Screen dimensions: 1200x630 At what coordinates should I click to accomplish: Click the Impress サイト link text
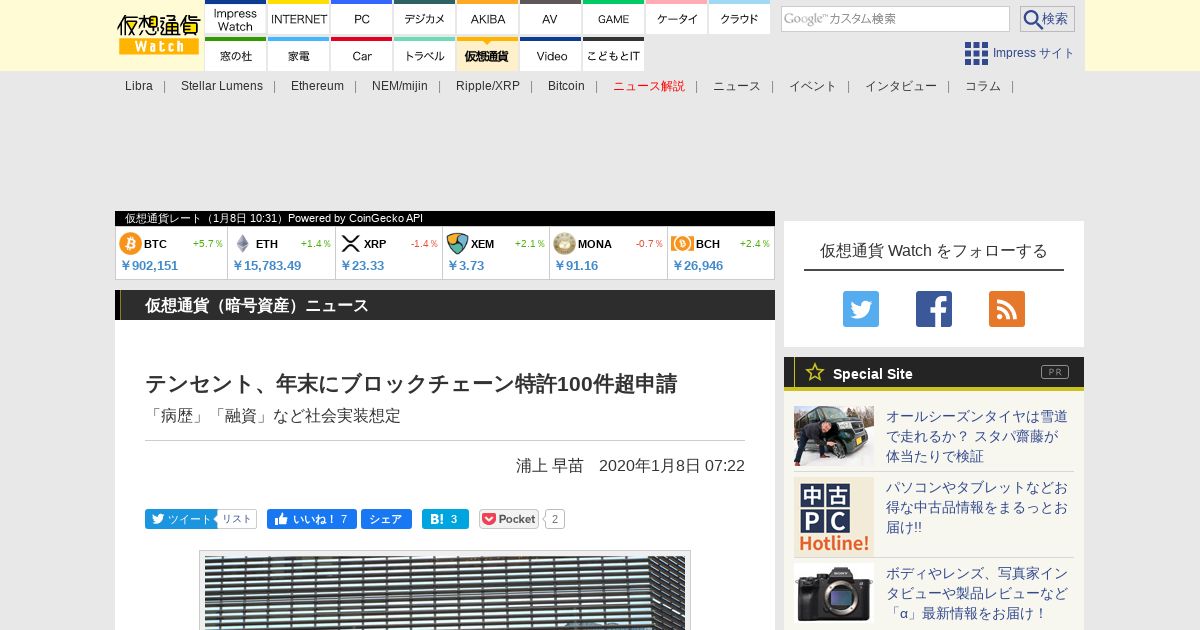click(x=1034, y=53)
